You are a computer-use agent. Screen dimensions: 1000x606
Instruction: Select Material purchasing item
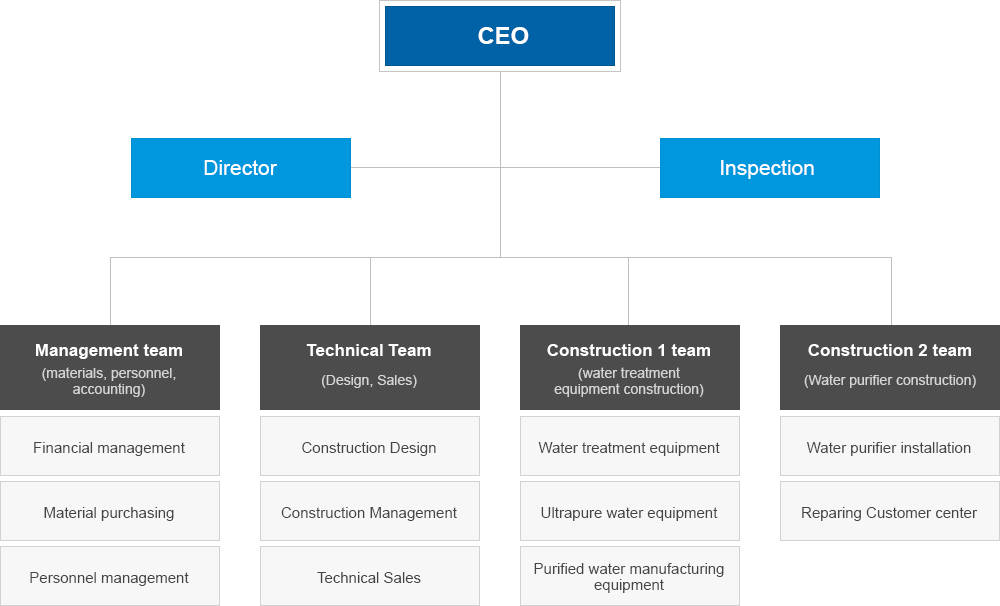coord(110,512)
